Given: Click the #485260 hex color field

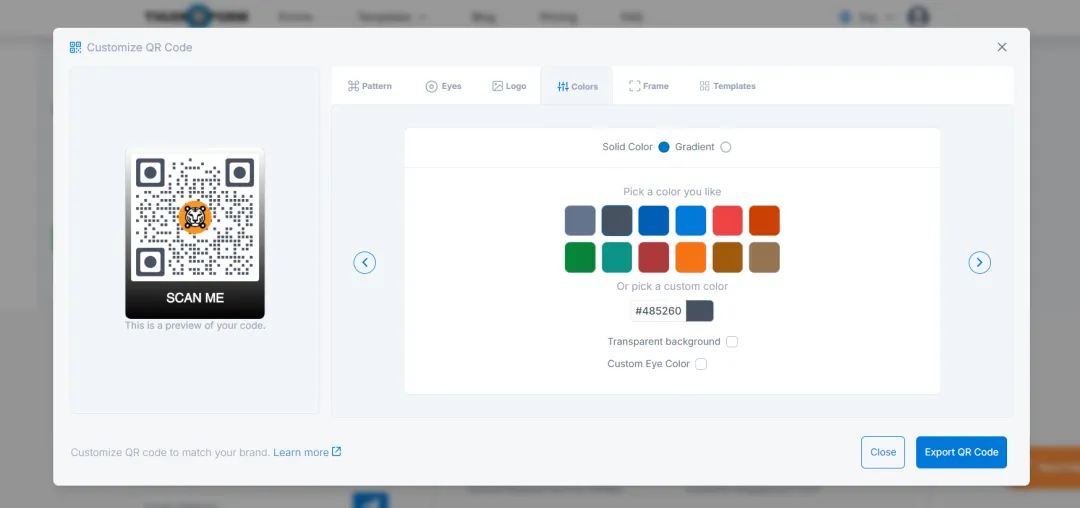Looking at the screenshot, I should point(658,311).
